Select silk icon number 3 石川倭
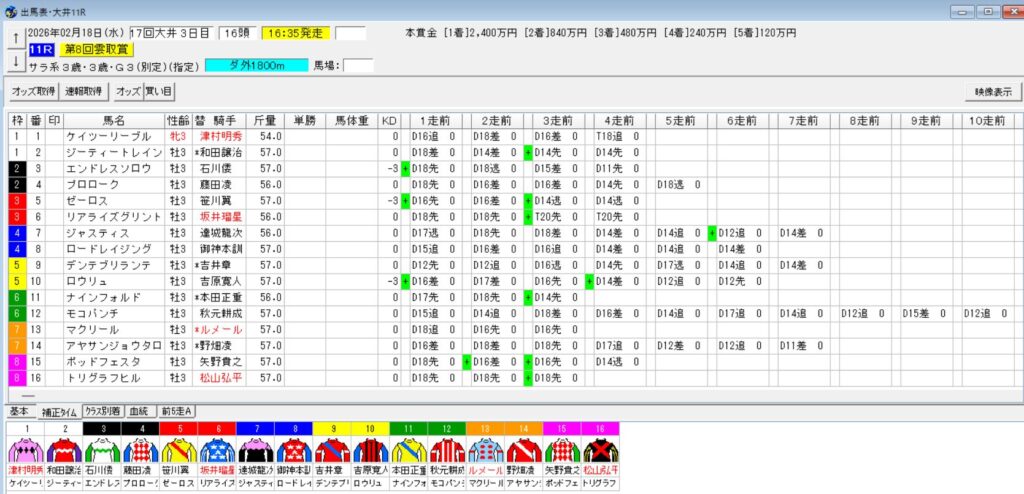 coord(103,450)
